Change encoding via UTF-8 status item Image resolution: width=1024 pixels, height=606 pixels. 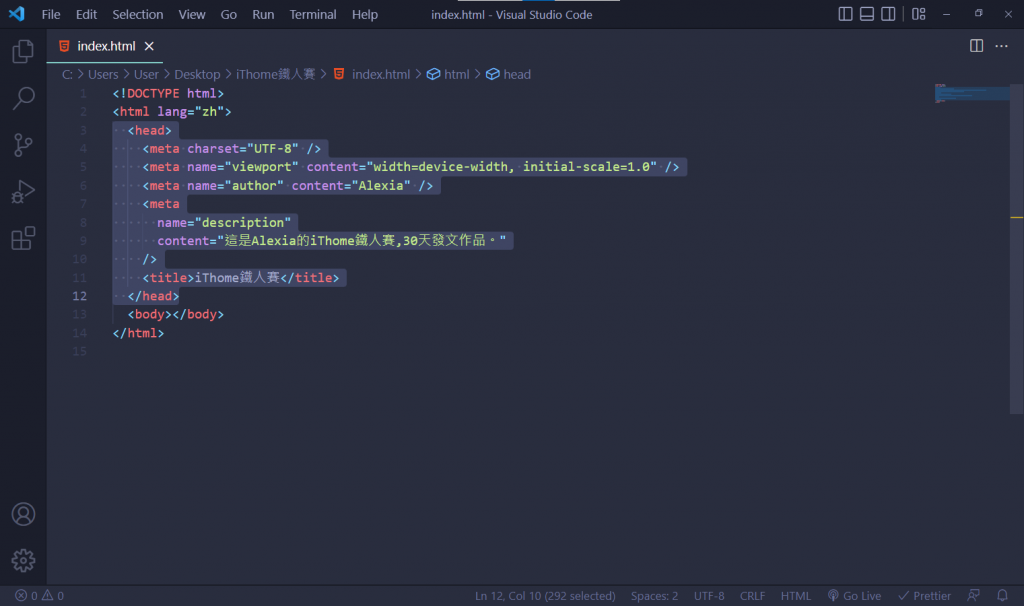[x=709, y=596]
